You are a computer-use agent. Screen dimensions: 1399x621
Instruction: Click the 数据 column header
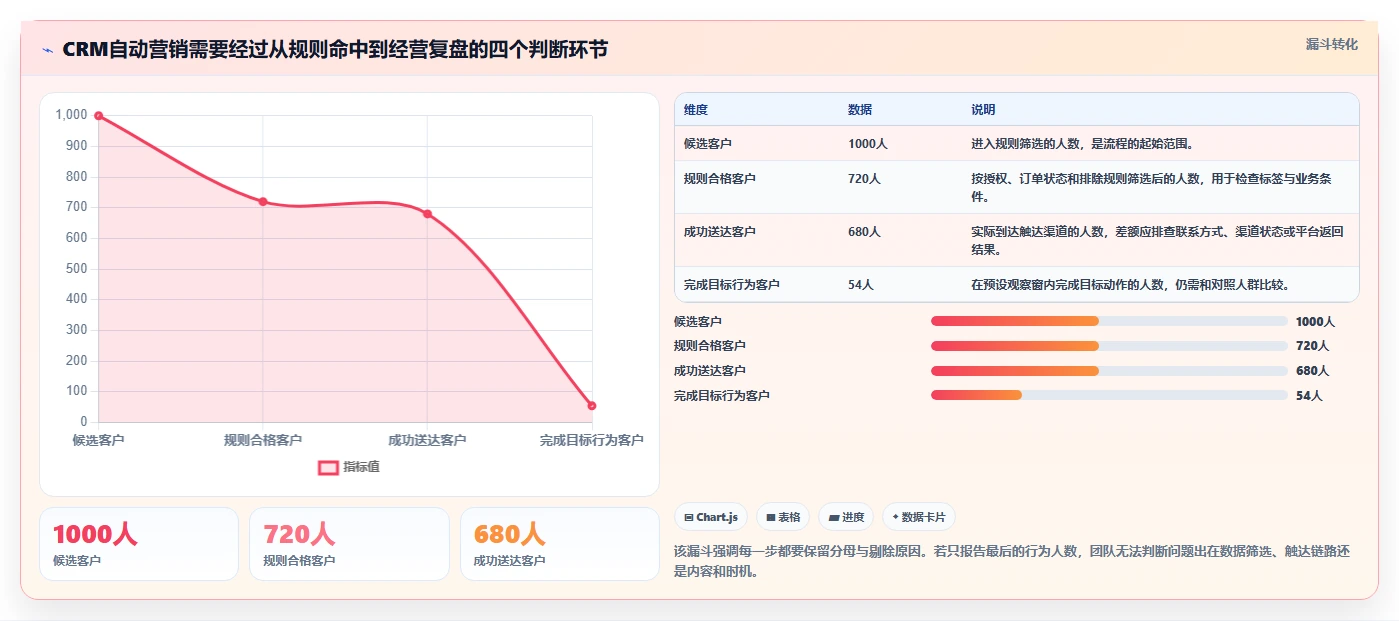(x=860, y=110)
